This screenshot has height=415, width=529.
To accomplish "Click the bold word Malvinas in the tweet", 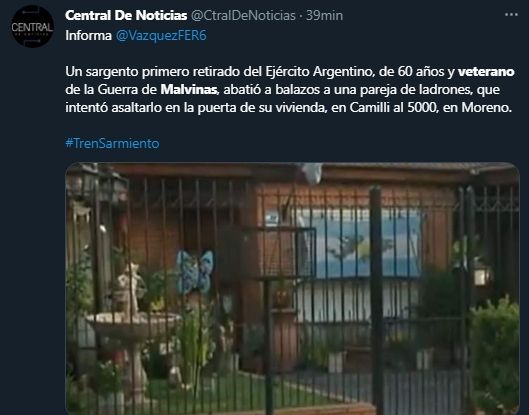I will click(189, 89).
